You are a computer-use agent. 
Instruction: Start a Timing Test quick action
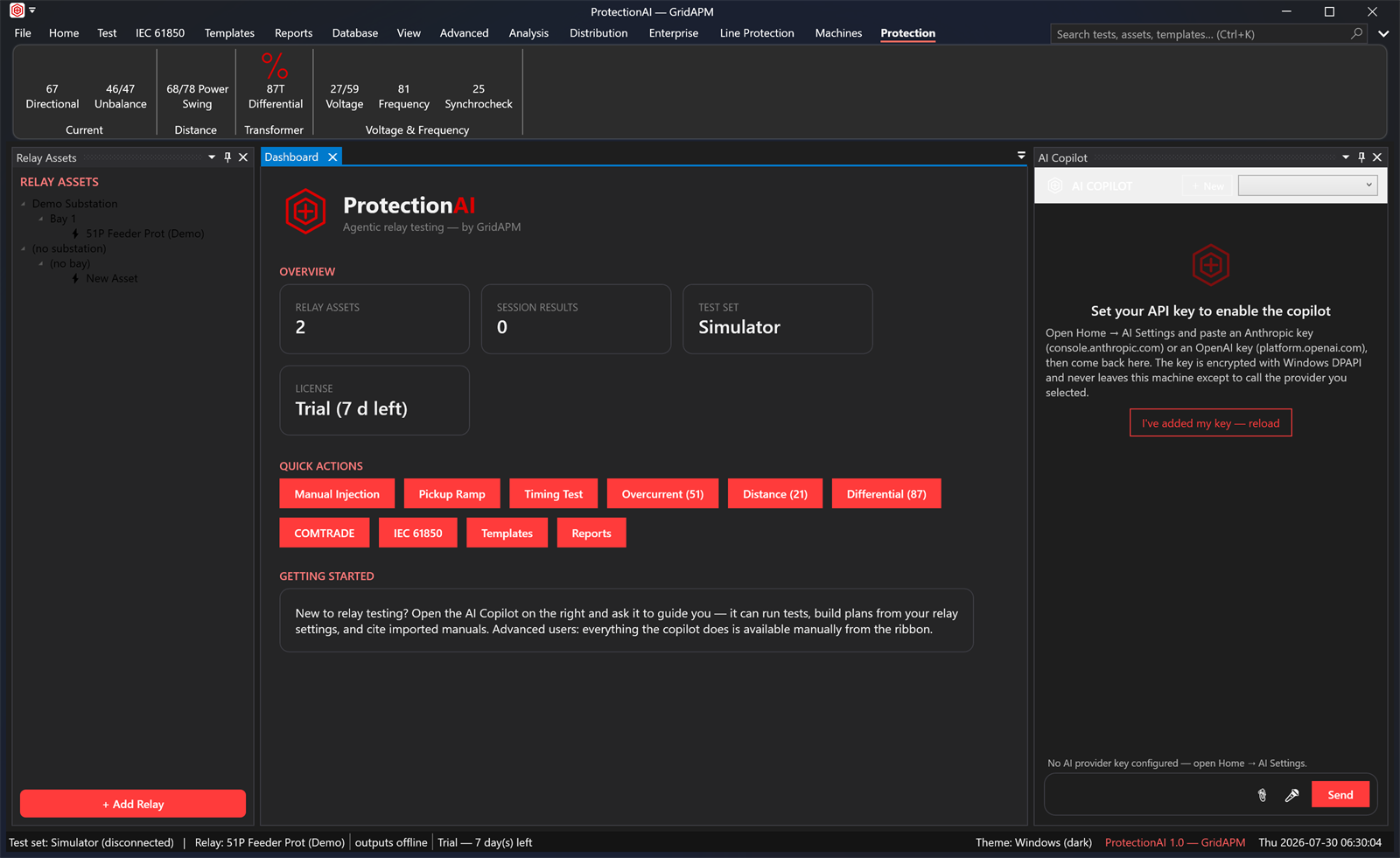pos(554,493)
